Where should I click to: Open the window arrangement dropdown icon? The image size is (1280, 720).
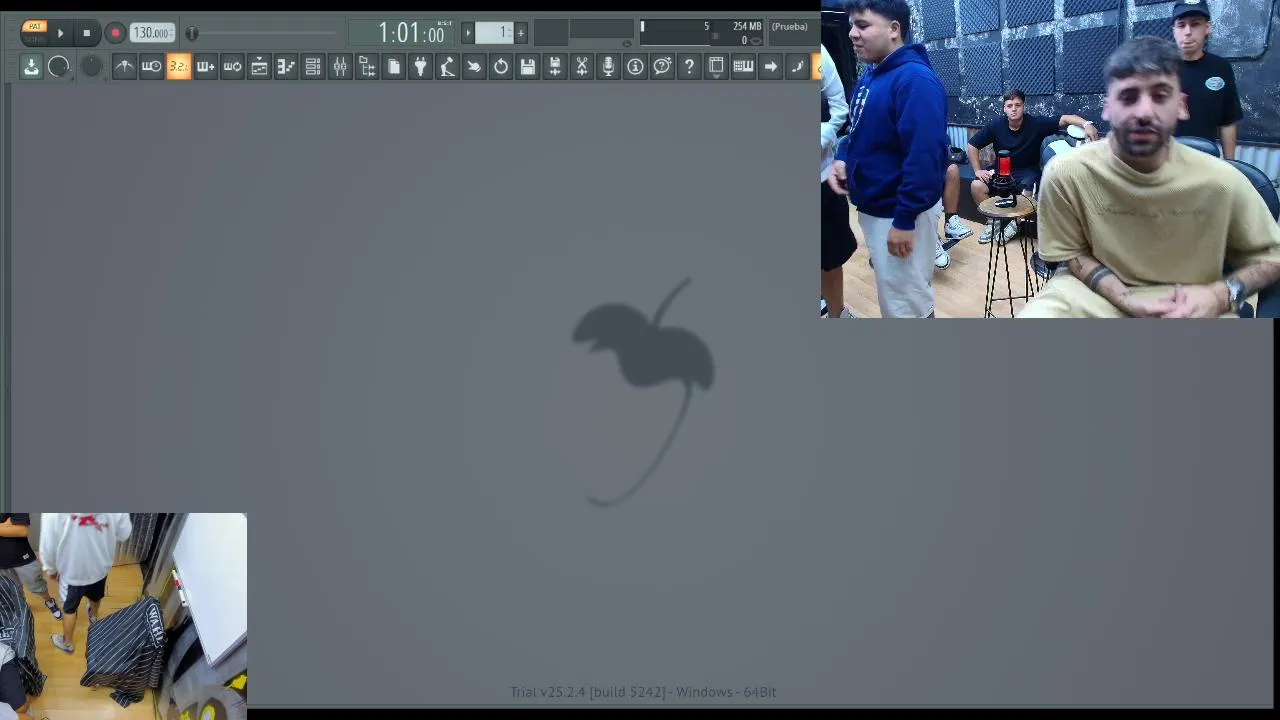716,66
